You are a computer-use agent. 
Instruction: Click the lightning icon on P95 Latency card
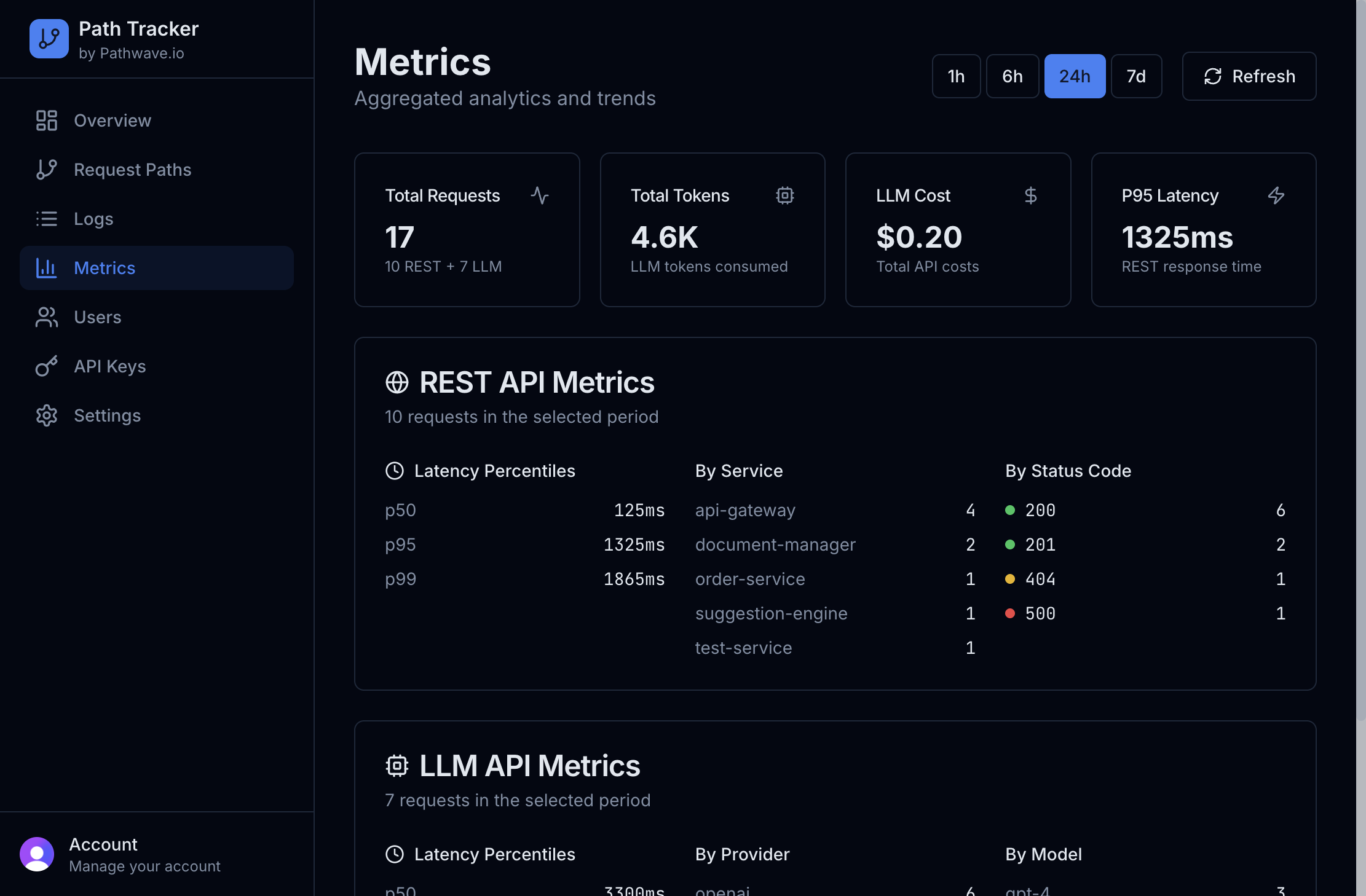[x=1276, y=195]
